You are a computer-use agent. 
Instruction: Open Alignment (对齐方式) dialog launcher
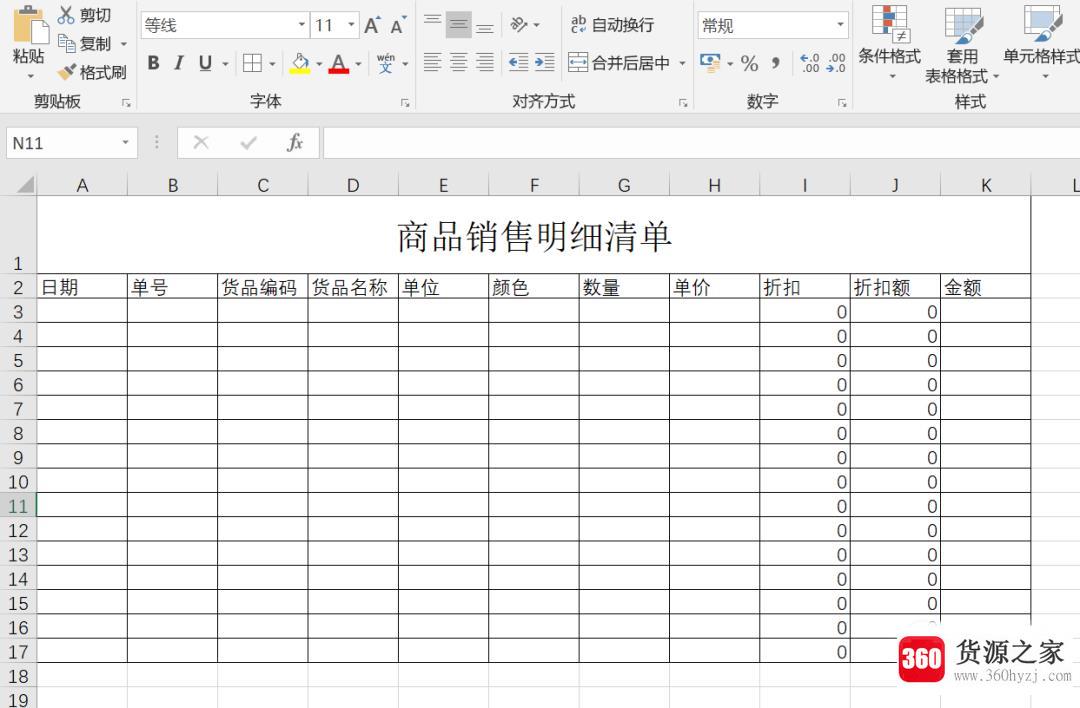click(683, 103)
